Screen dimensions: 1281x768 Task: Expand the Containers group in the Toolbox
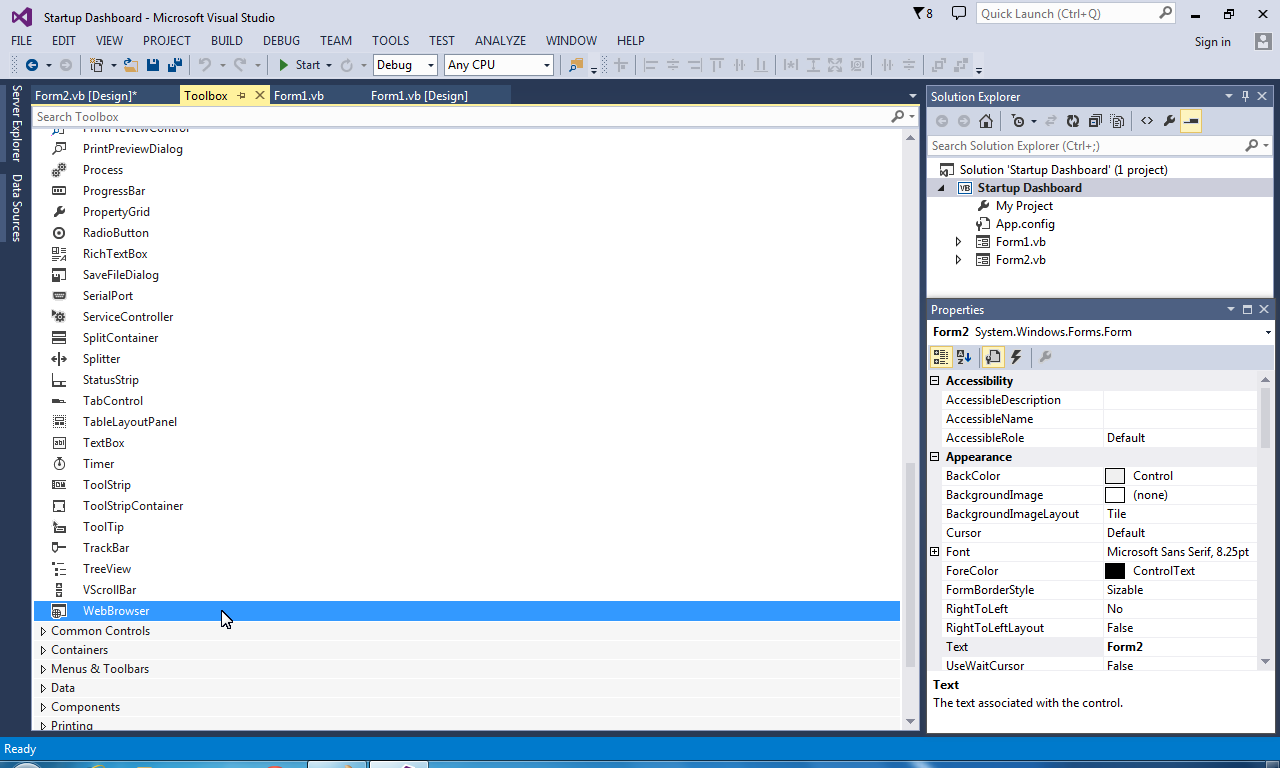(80, 649)
